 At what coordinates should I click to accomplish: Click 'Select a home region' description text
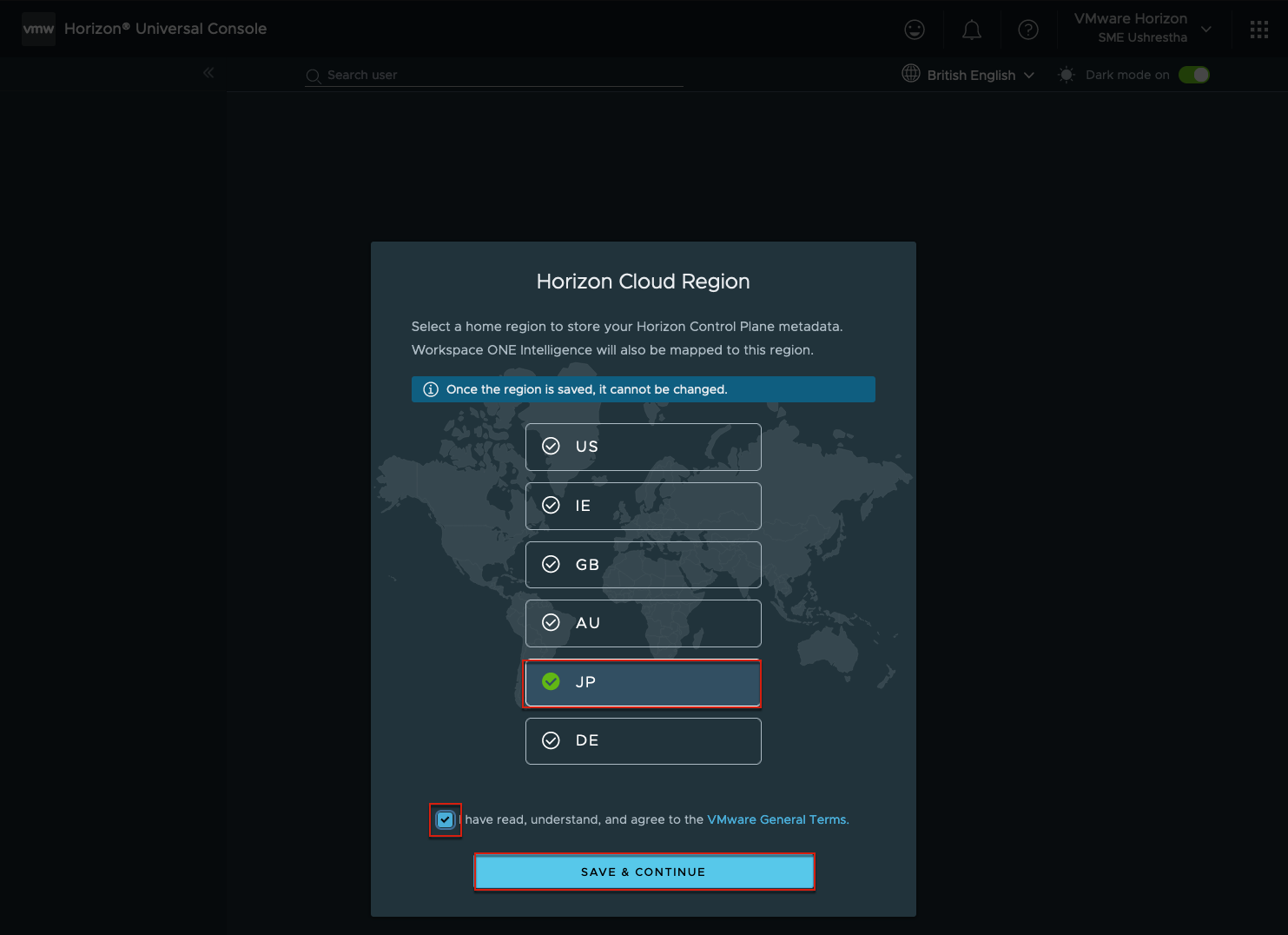[x=627, y=327]
